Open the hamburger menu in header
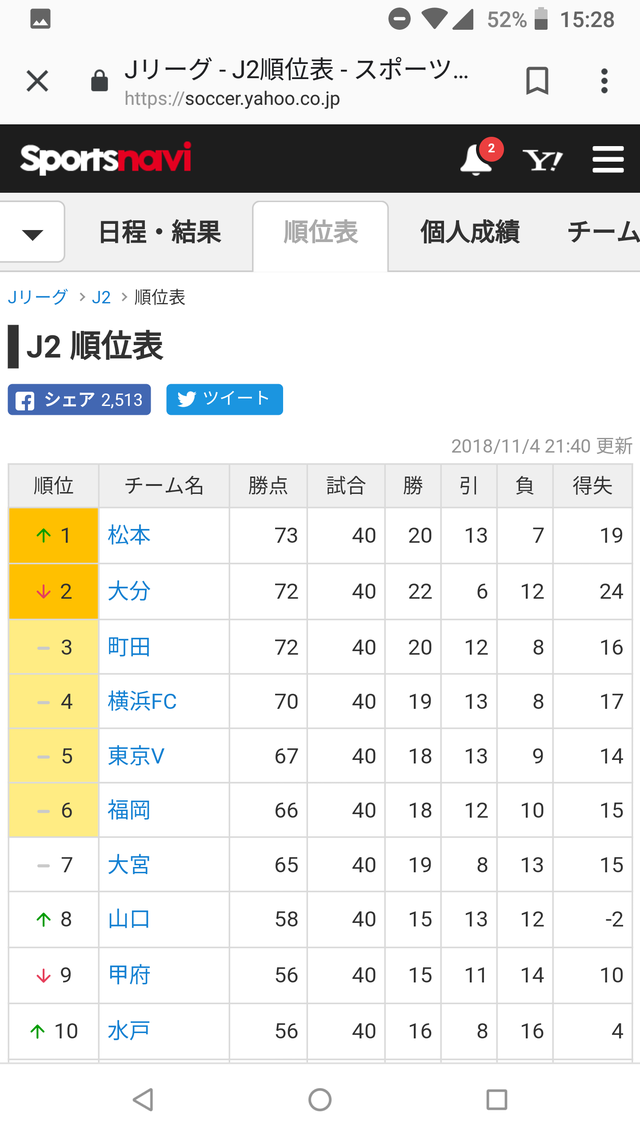This screenshot has width=640, height=1137. tap(607, 160)
